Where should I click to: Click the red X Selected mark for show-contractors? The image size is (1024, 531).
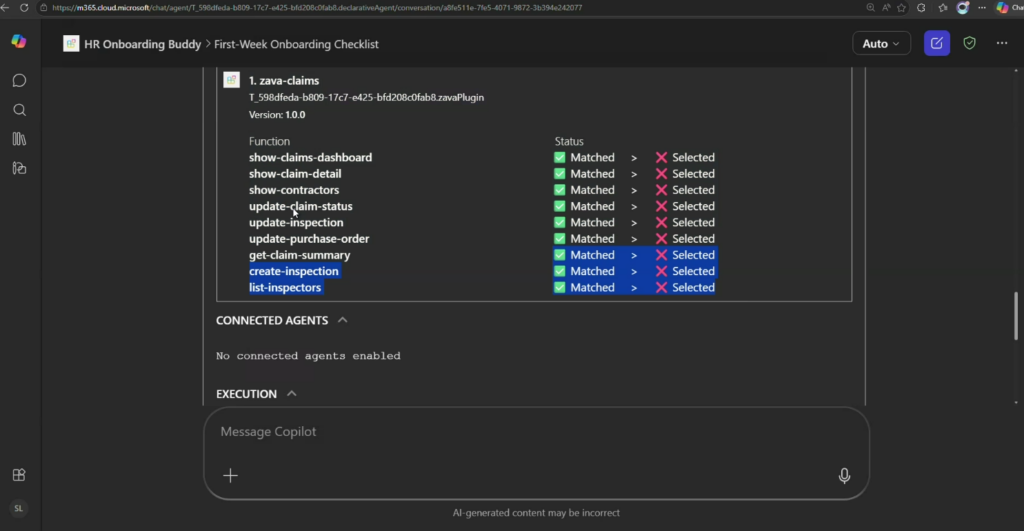tap(661, 190)
